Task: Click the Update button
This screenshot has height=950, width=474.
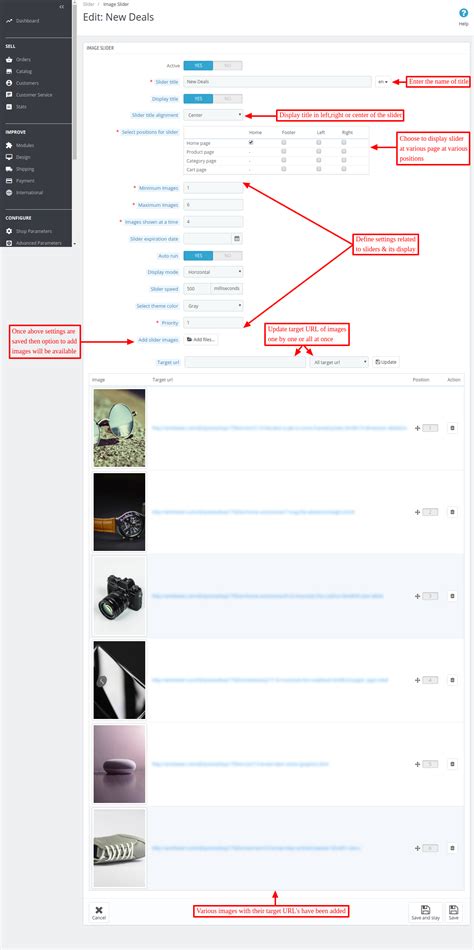Action: pyautogui.click(x=386, y=362)
